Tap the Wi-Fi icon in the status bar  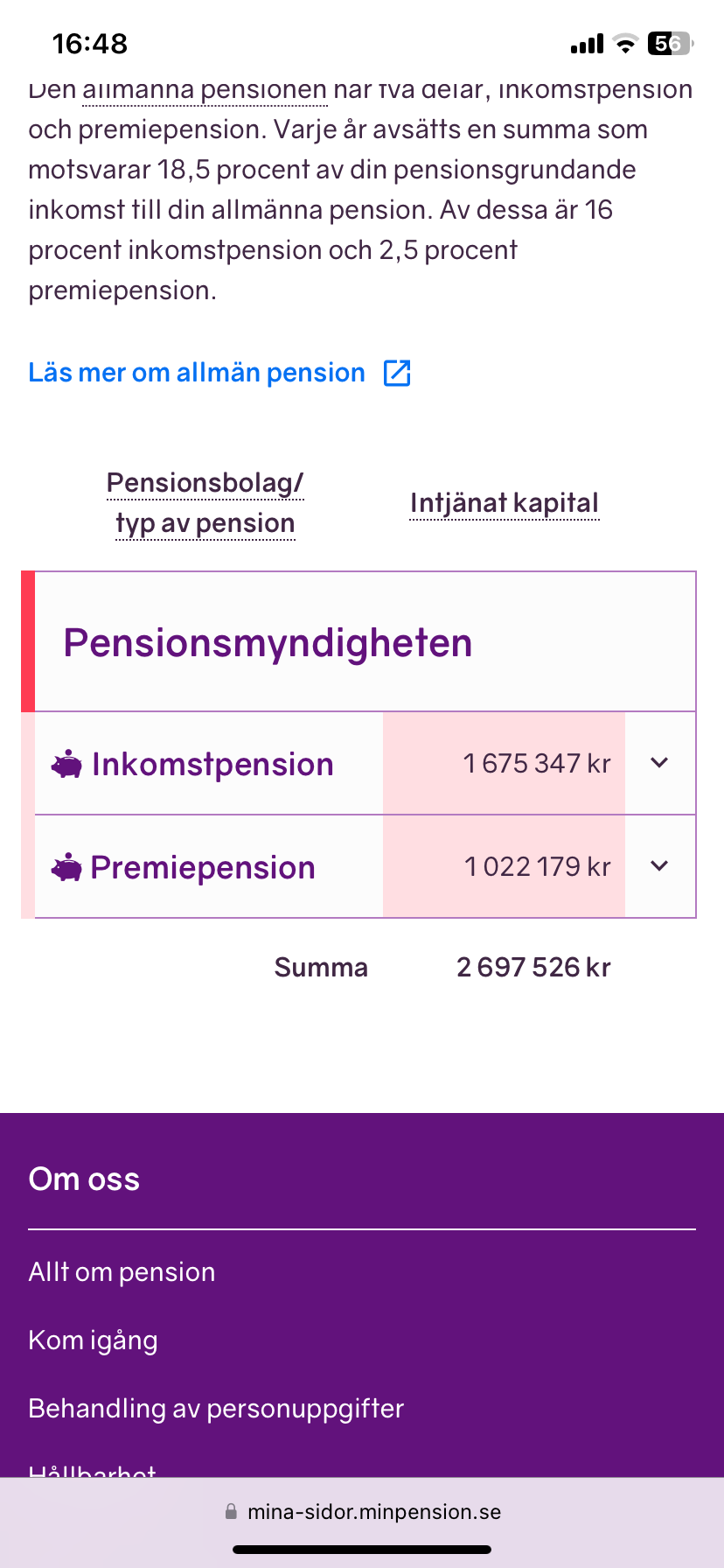[x=625, y=44]
